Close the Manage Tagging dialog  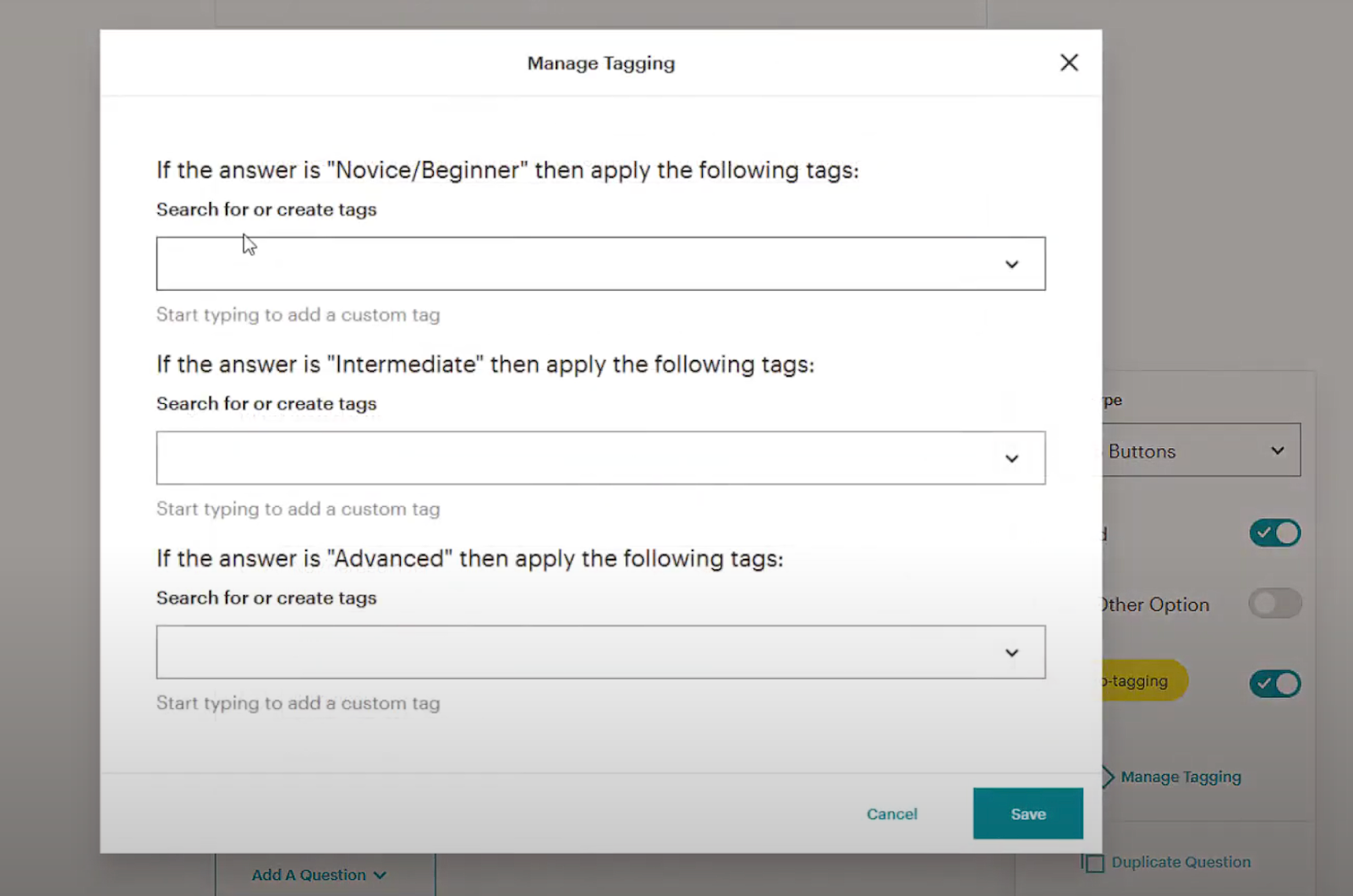pos(1068,62)
